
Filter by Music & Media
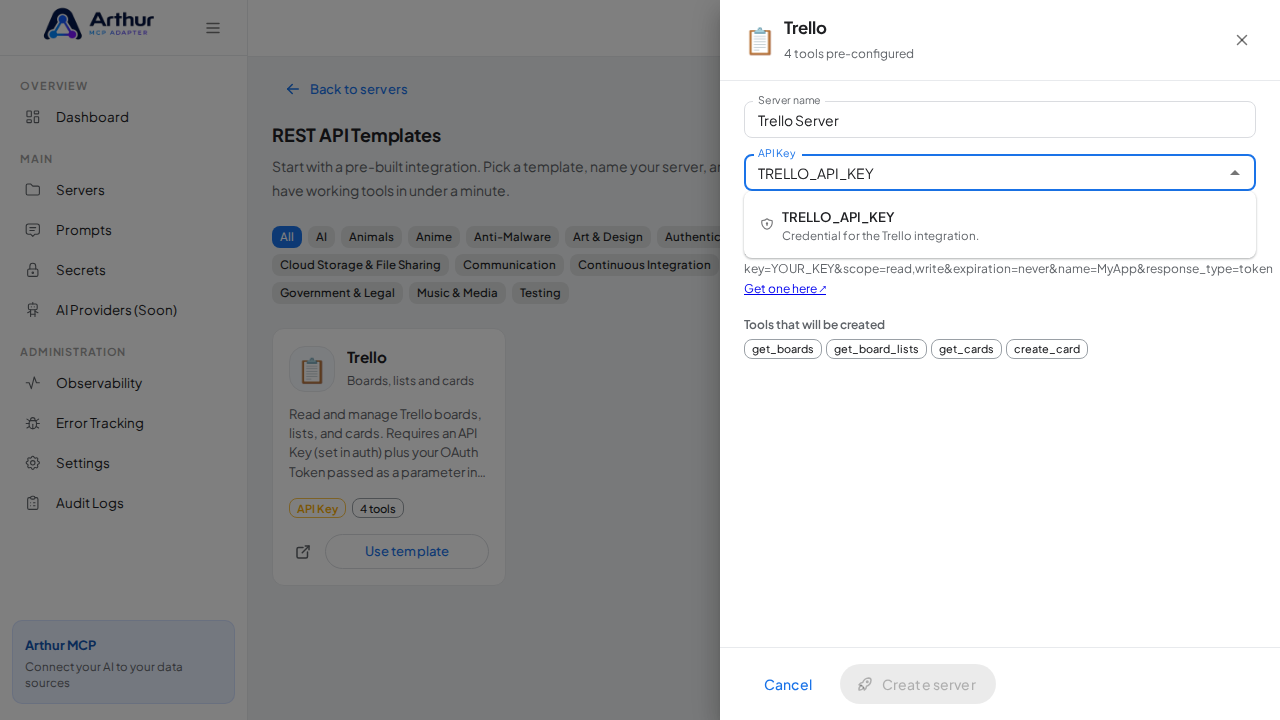click(457, 293)
